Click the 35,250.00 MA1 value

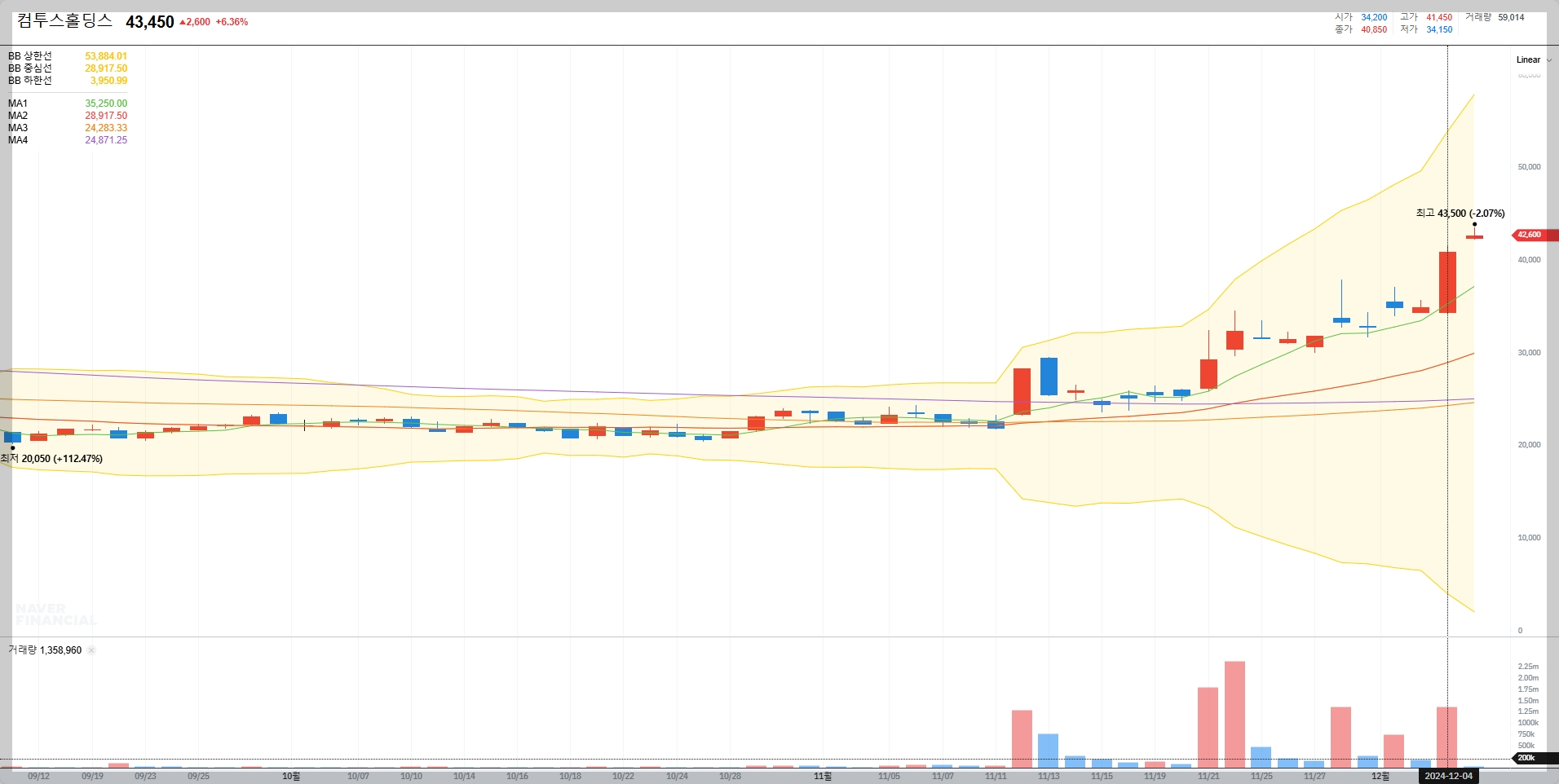pos(106,104)
